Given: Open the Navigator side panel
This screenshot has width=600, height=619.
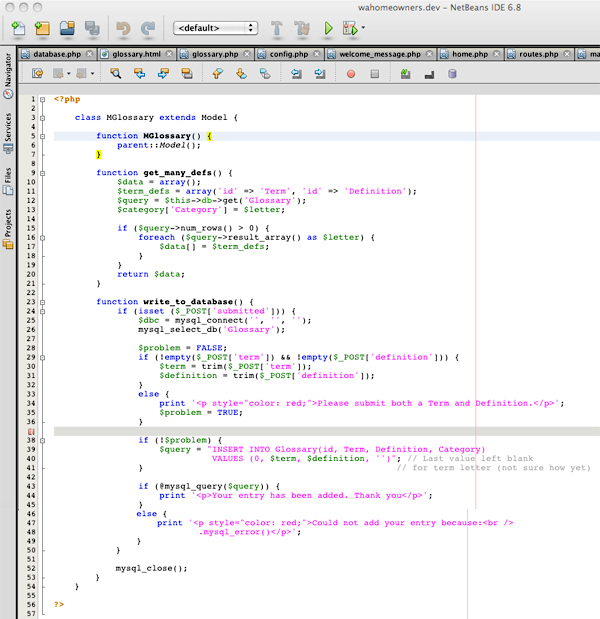Looking at the screenshot, I should pos(8,75).
